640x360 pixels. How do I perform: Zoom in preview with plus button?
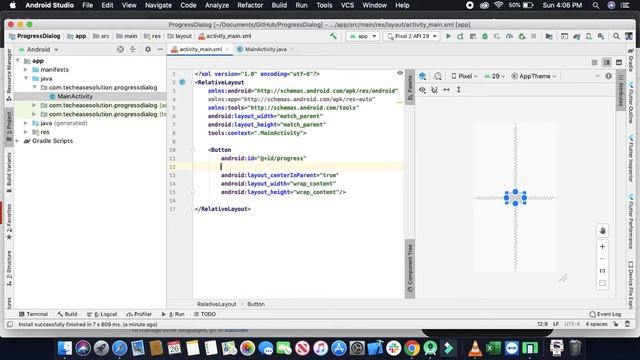click(602, 247)
